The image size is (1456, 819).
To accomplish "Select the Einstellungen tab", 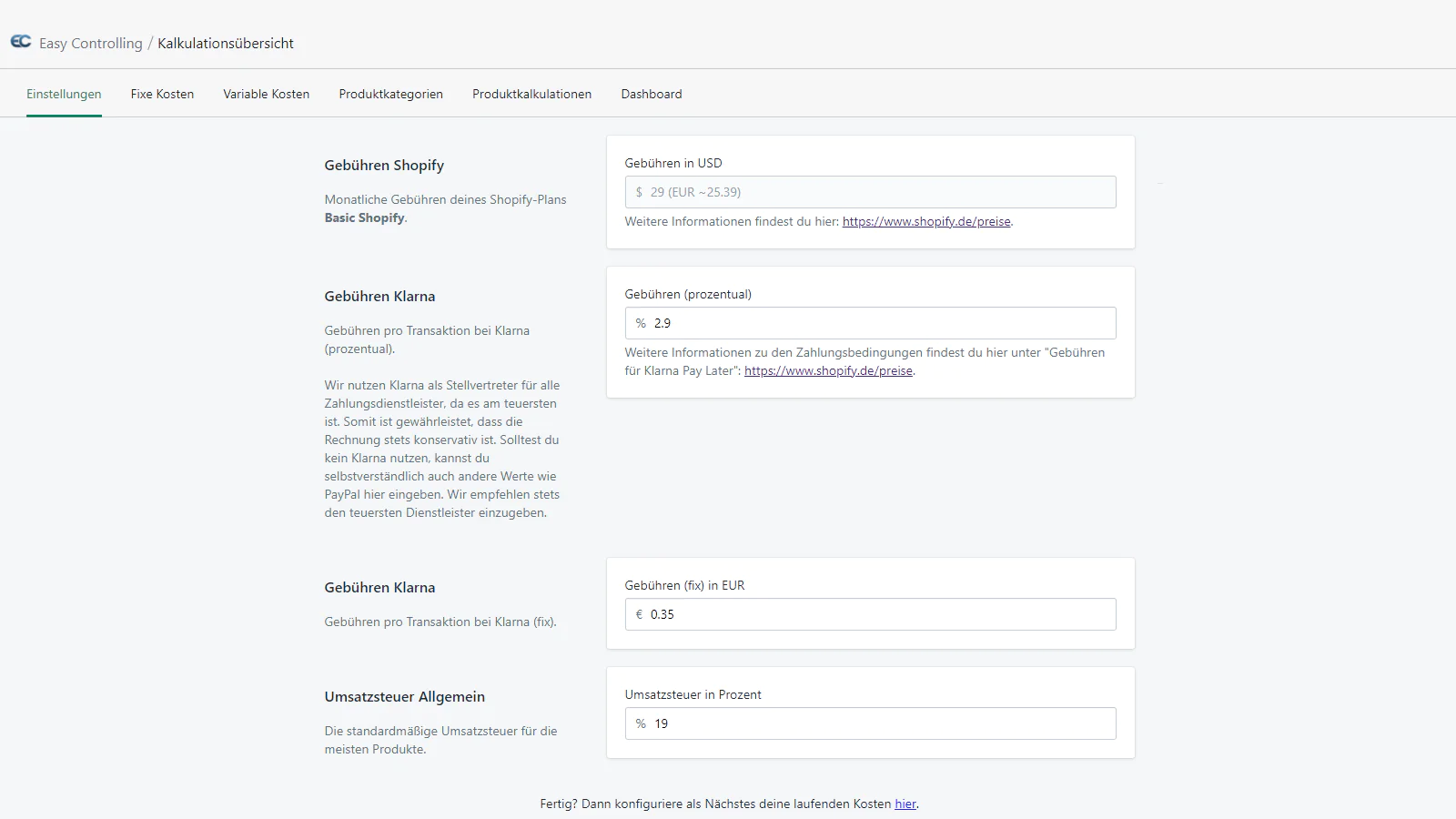I will pyautogui.click(x=64, y=94).
